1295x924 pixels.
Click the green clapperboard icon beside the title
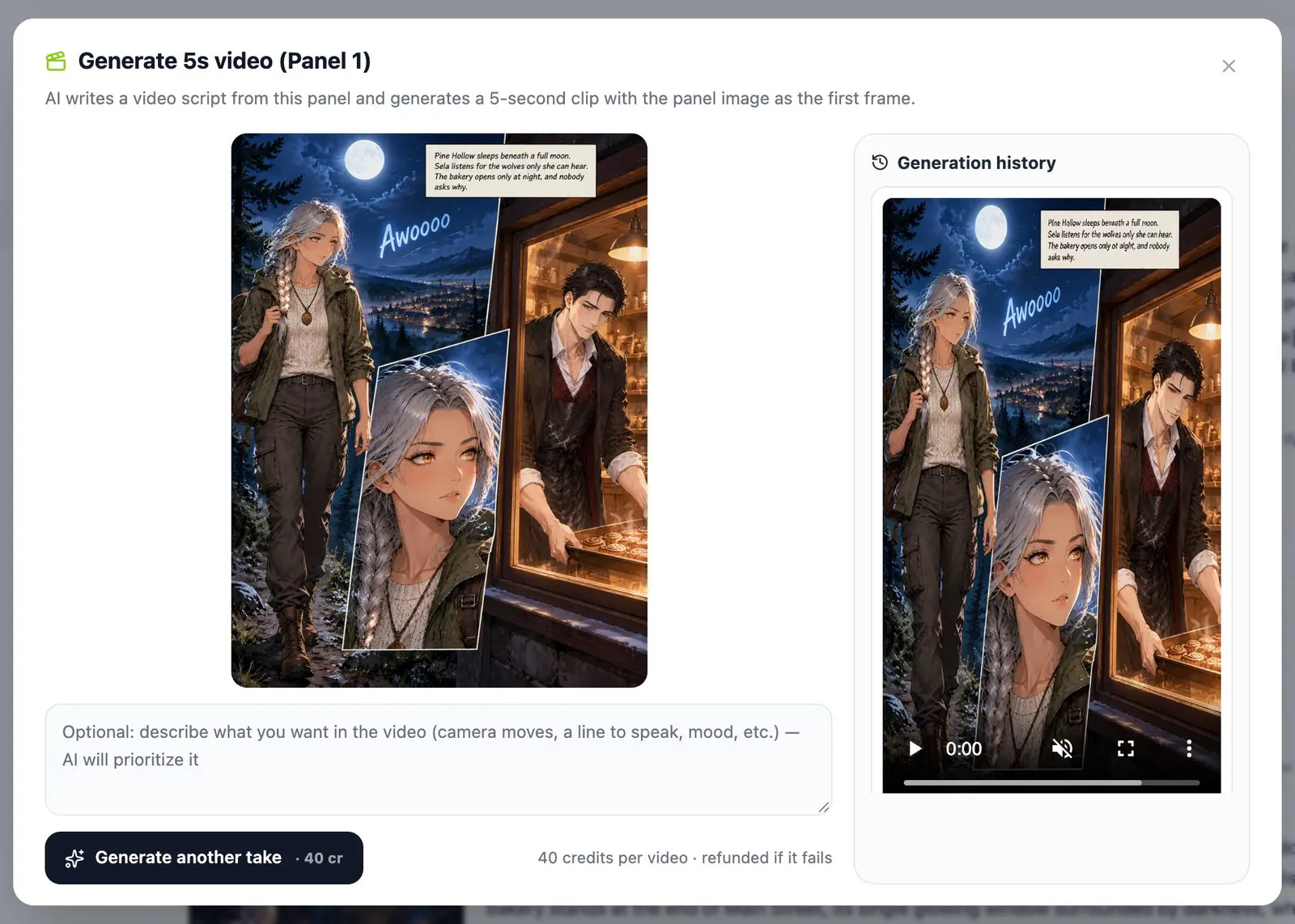pyautogui.click(x=56, y=61)
